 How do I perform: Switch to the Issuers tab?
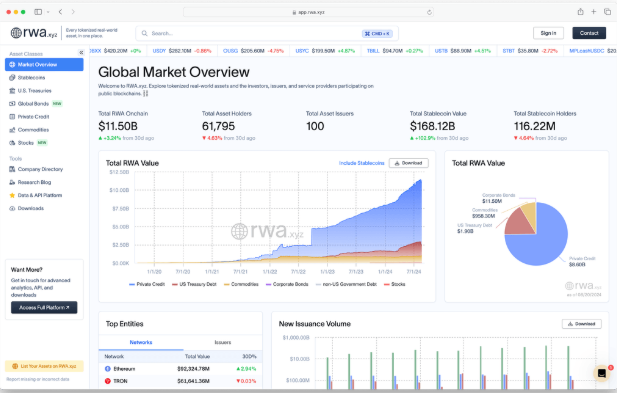(x=223, y=342)
